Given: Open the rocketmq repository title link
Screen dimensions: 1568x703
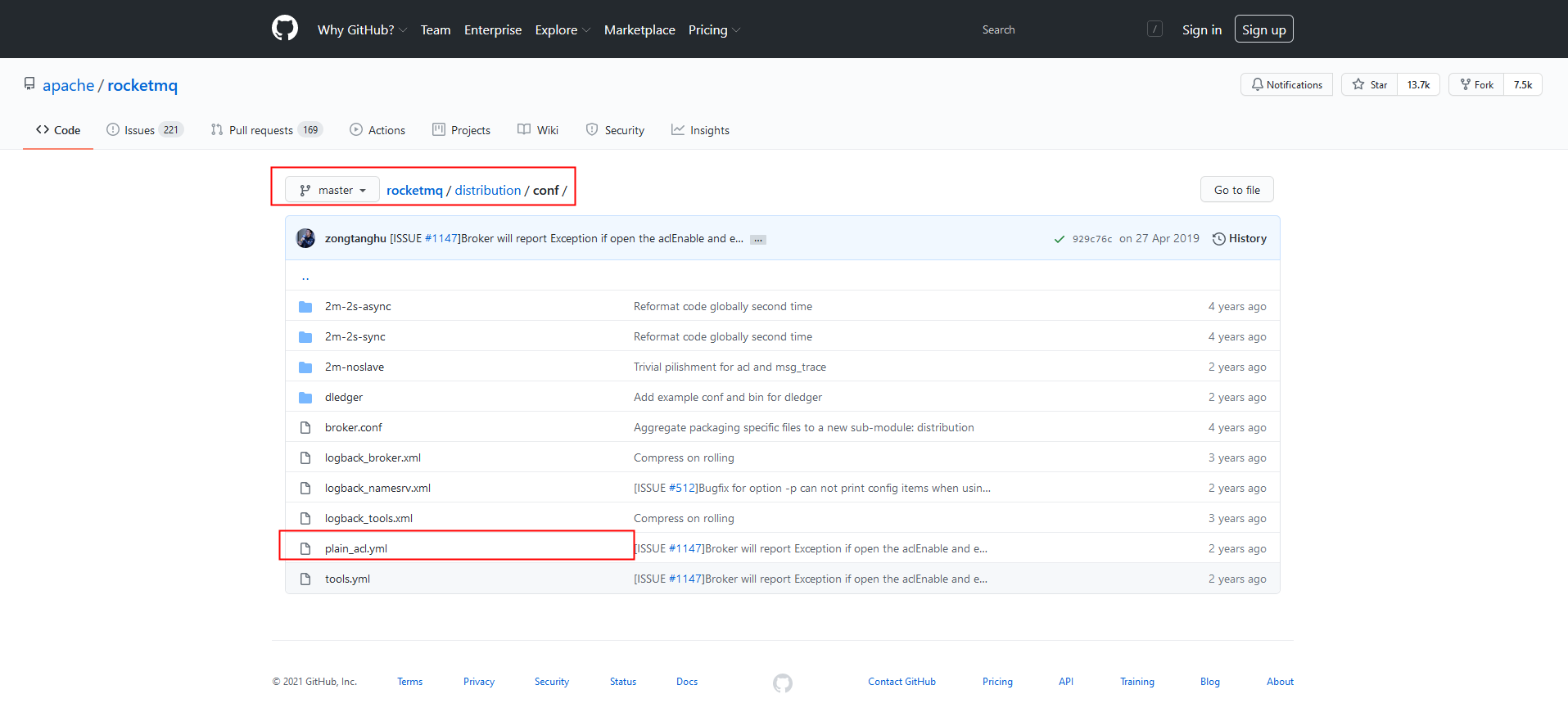Looking at the screenshot, I should (x=142, y=85).
